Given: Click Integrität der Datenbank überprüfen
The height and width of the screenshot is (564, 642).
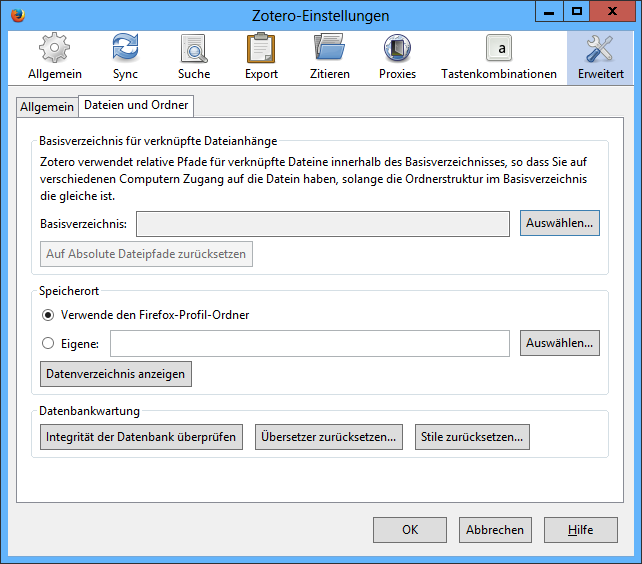Looking at the screenshot, I should click(x=141, y=437).
